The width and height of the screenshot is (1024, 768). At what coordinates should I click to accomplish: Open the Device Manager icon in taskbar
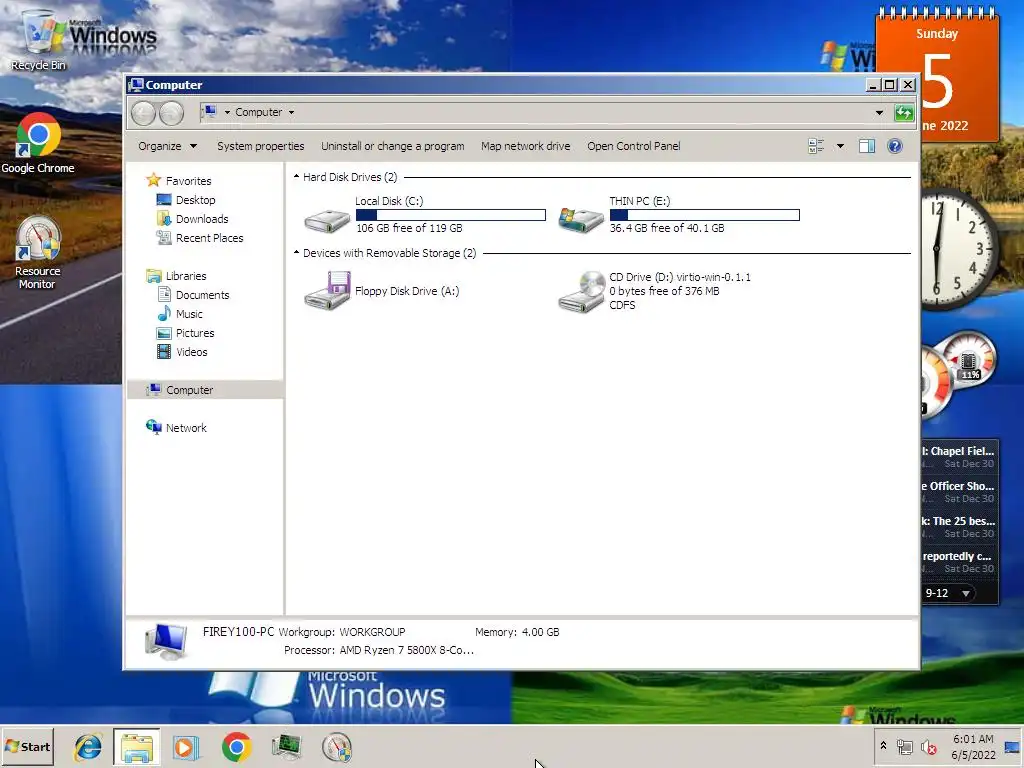pyautogui.click(x=286, y=747)
